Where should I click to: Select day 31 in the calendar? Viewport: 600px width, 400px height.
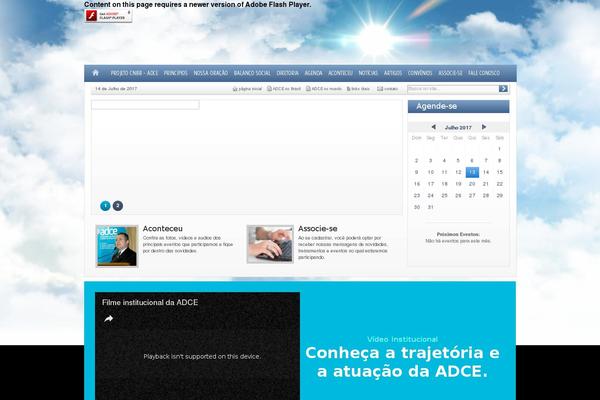[430, 207]
